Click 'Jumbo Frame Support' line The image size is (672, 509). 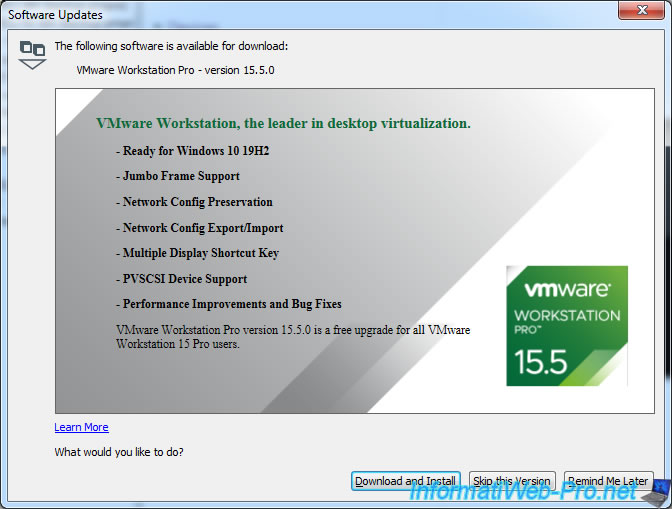[177, 176]
